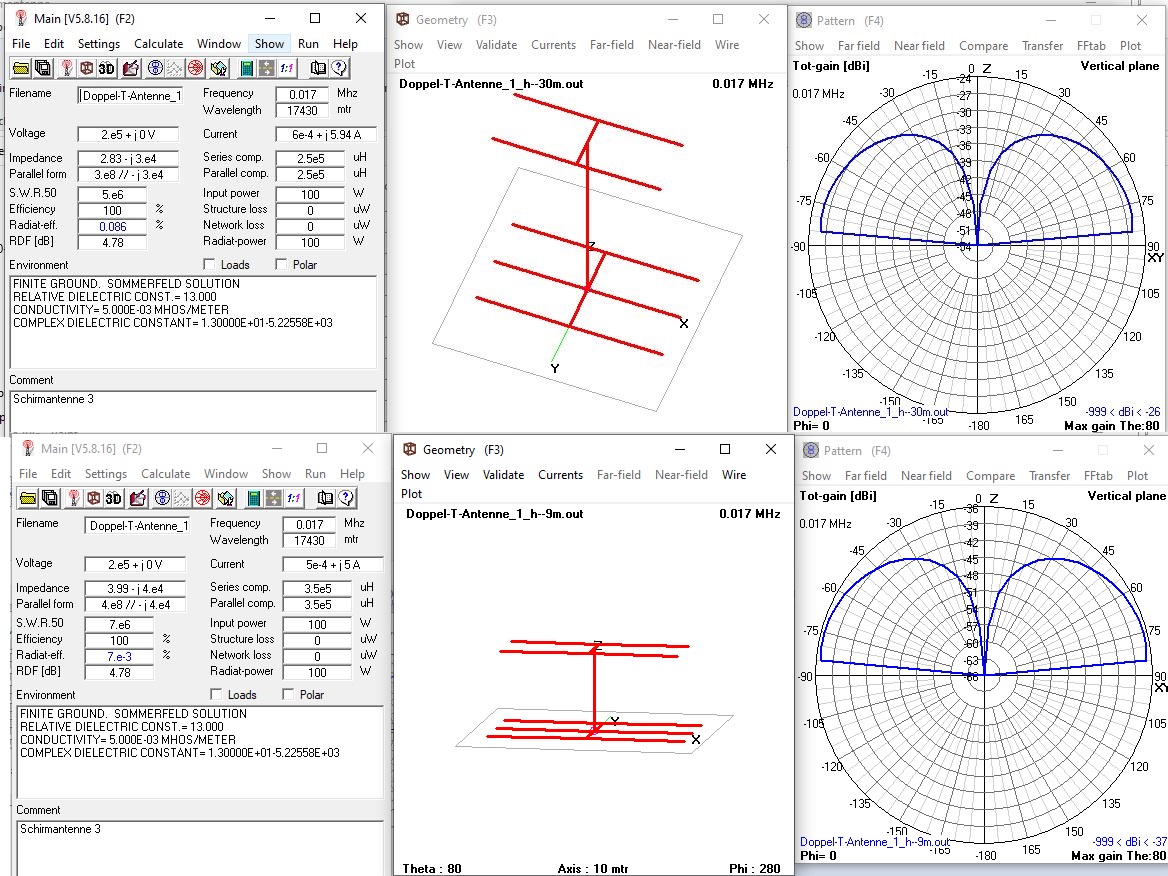The image size is (1168, 876).
Task: Open the Settings menu in lower Main window
Action: point(105,474)
